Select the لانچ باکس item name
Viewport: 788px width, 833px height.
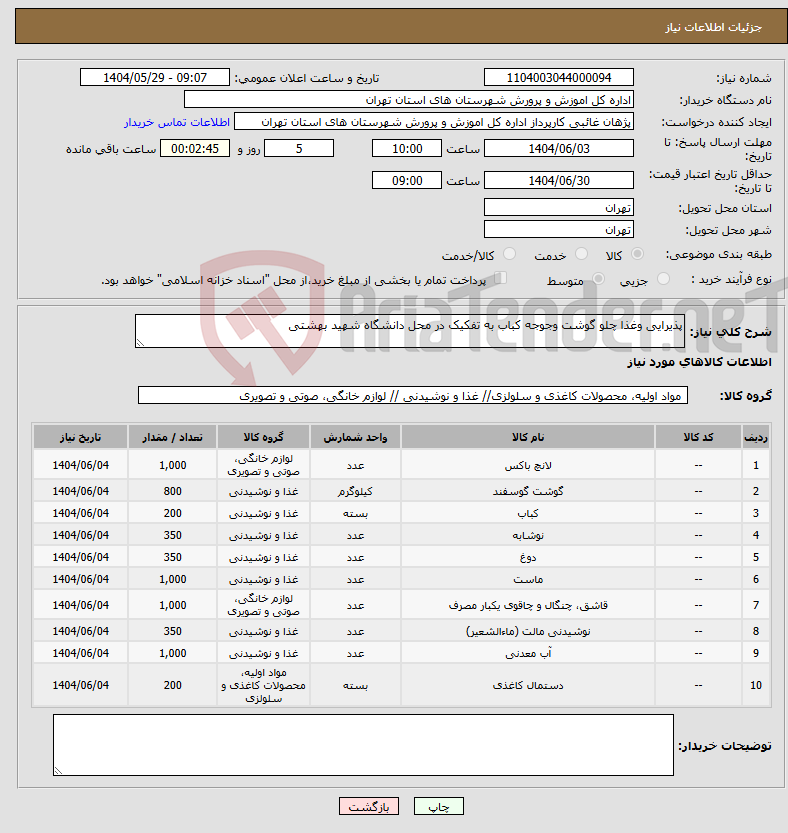tap(528, 465)
